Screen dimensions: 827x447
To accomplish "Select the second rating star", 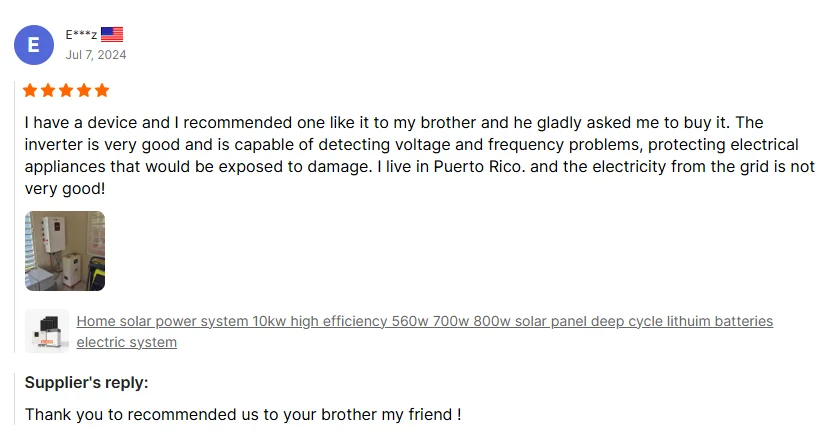I will [x=48, y=91].
